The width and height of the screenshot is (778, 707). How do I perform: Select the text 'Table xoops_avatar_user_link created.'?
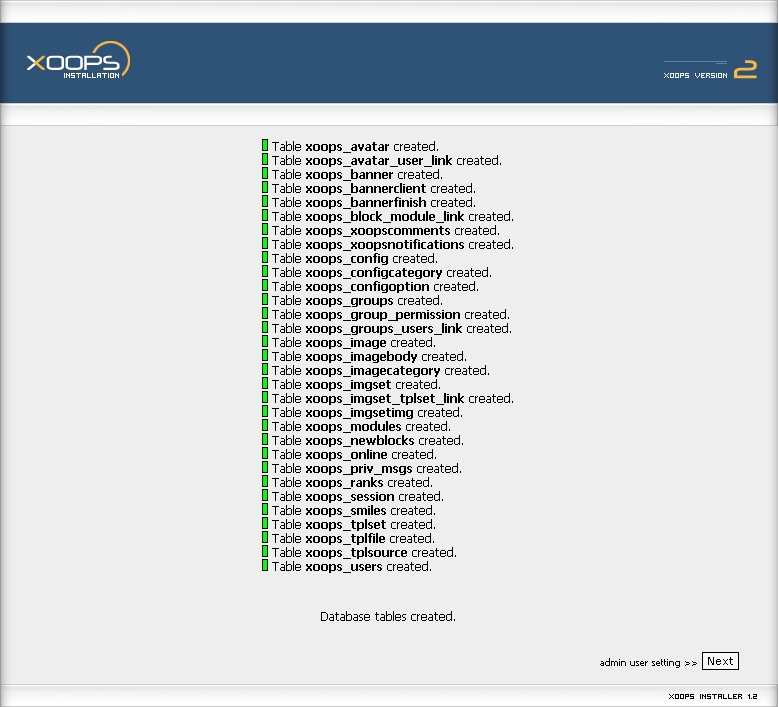[x=387, y=160]
